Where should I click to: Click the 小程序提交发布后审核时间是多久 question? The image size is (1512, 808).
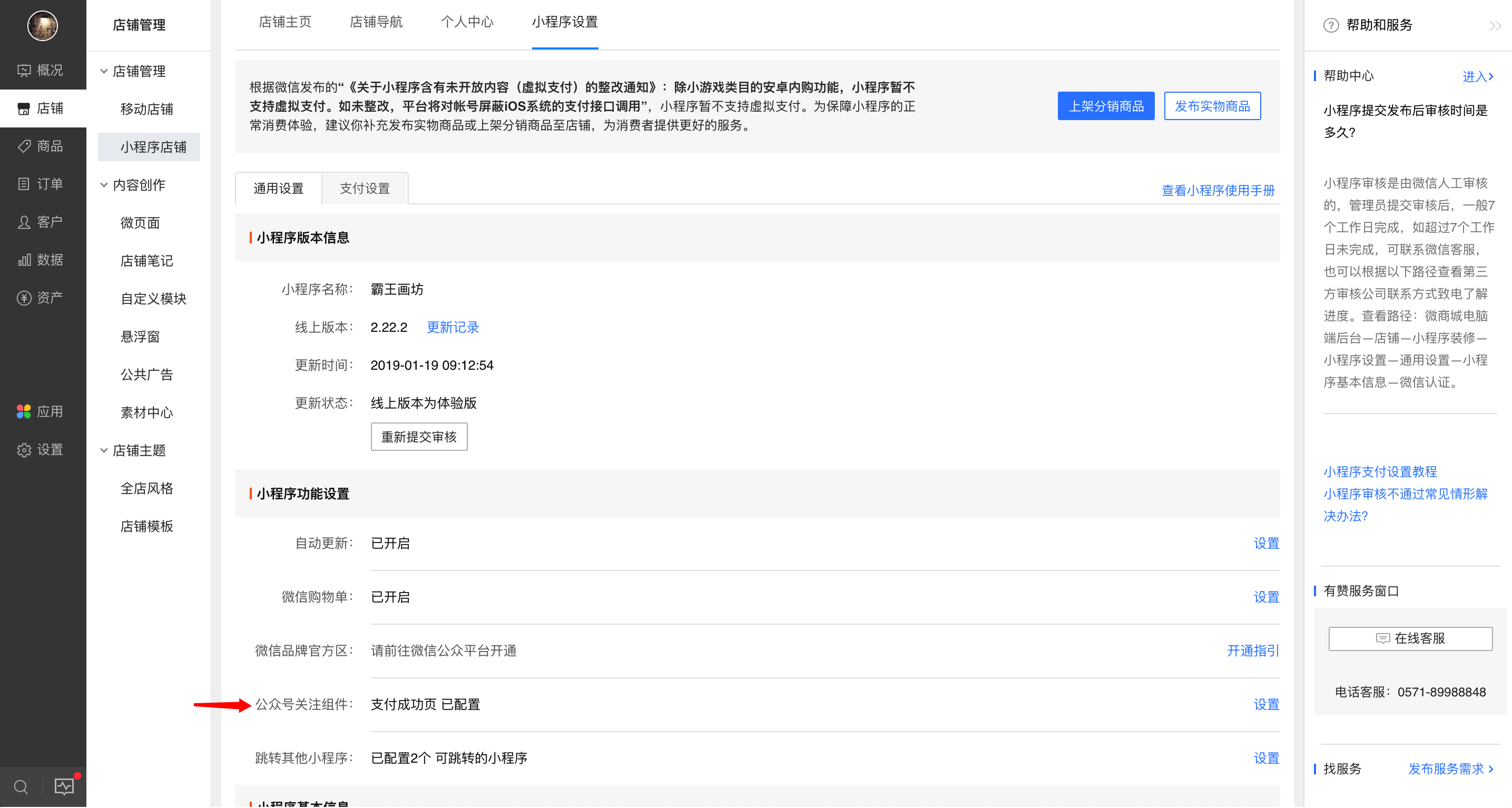(x=1405, y=122)
